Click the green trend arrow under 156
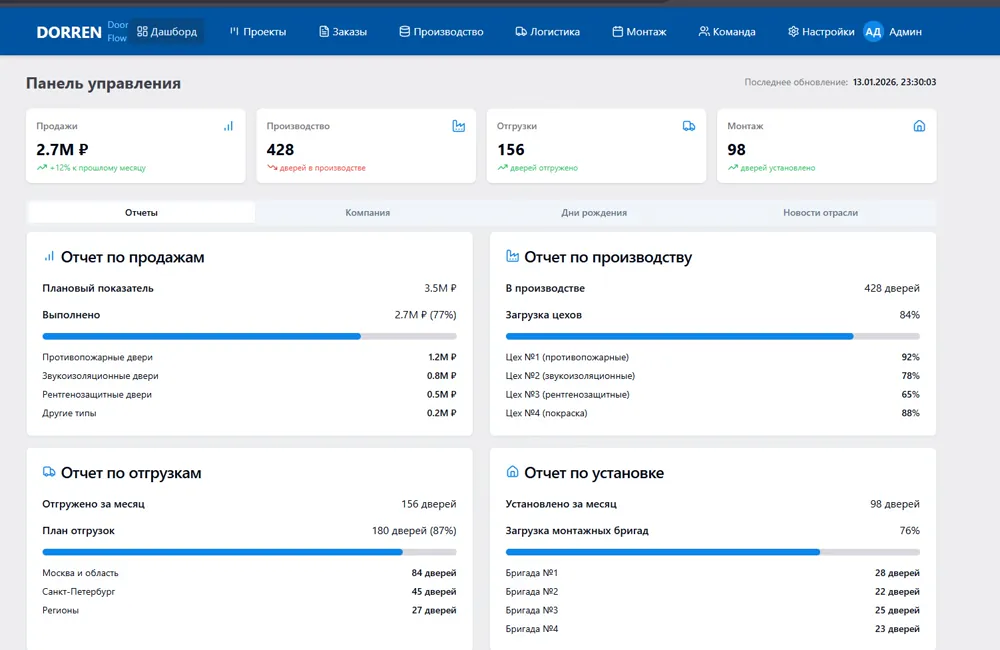 [503, 168]
